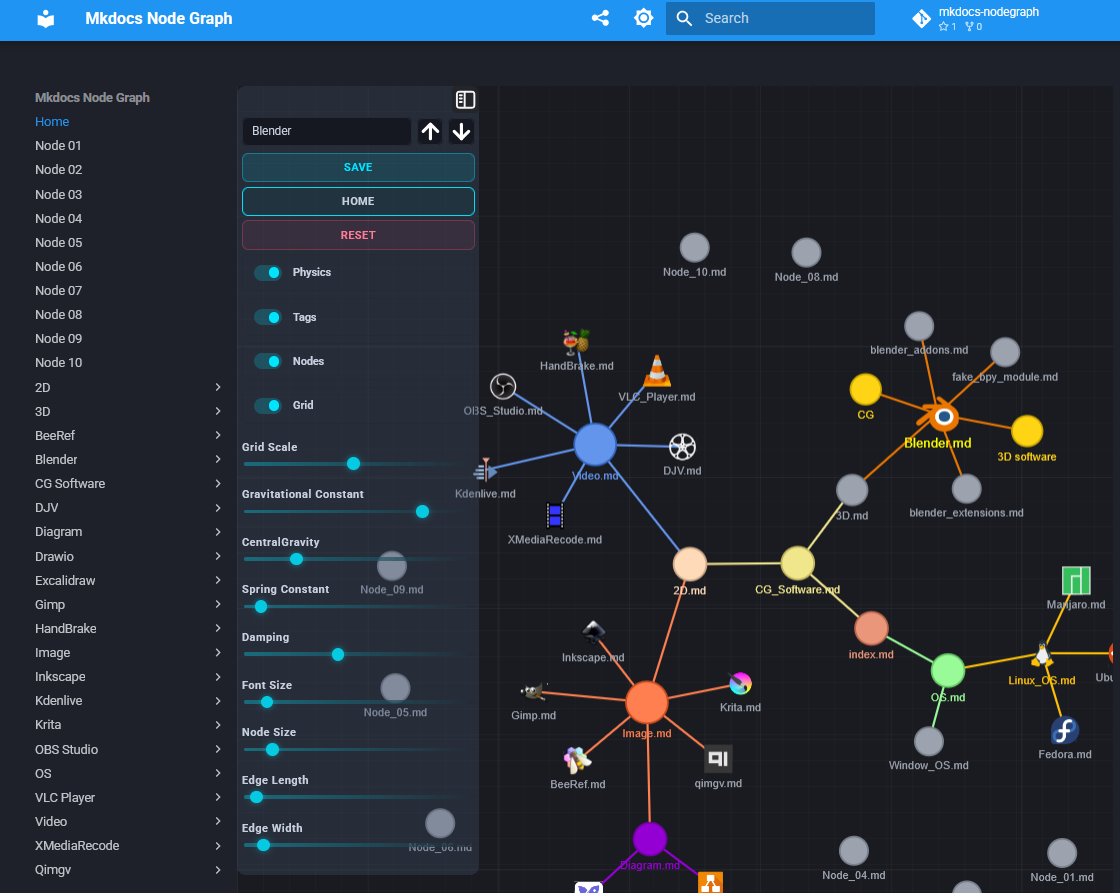Turn off the Tags toggle
The height and width of the screenshot is (893, 1120).
(x=269, y=317)
